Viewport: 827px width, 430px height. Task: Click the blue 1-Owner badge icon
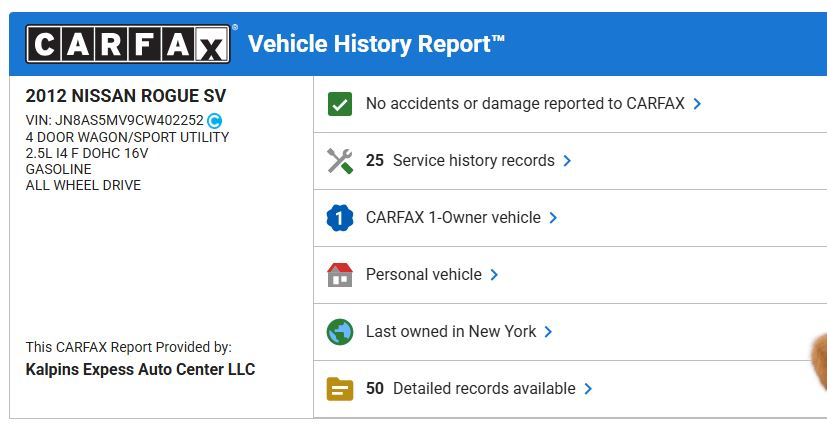tap(340, 218)
